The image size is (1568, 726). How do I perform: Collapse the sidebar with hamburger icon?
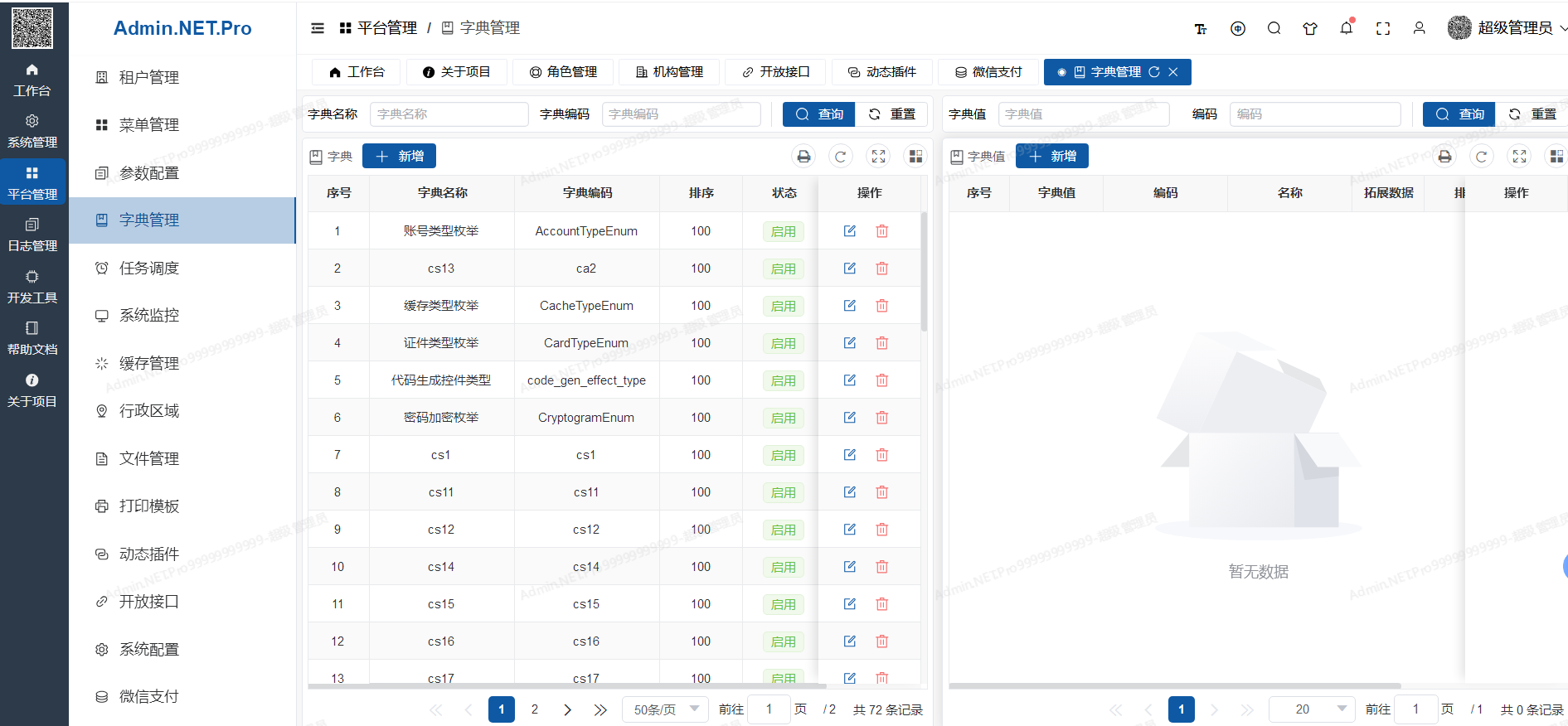point(318,28)
